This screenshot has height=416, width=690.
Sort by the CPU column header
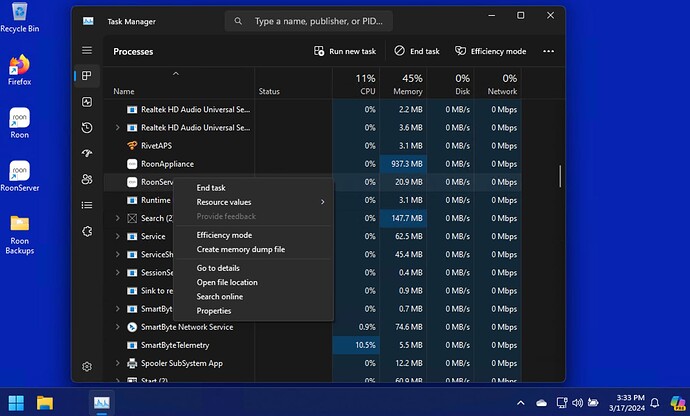[x=356, y=84]
